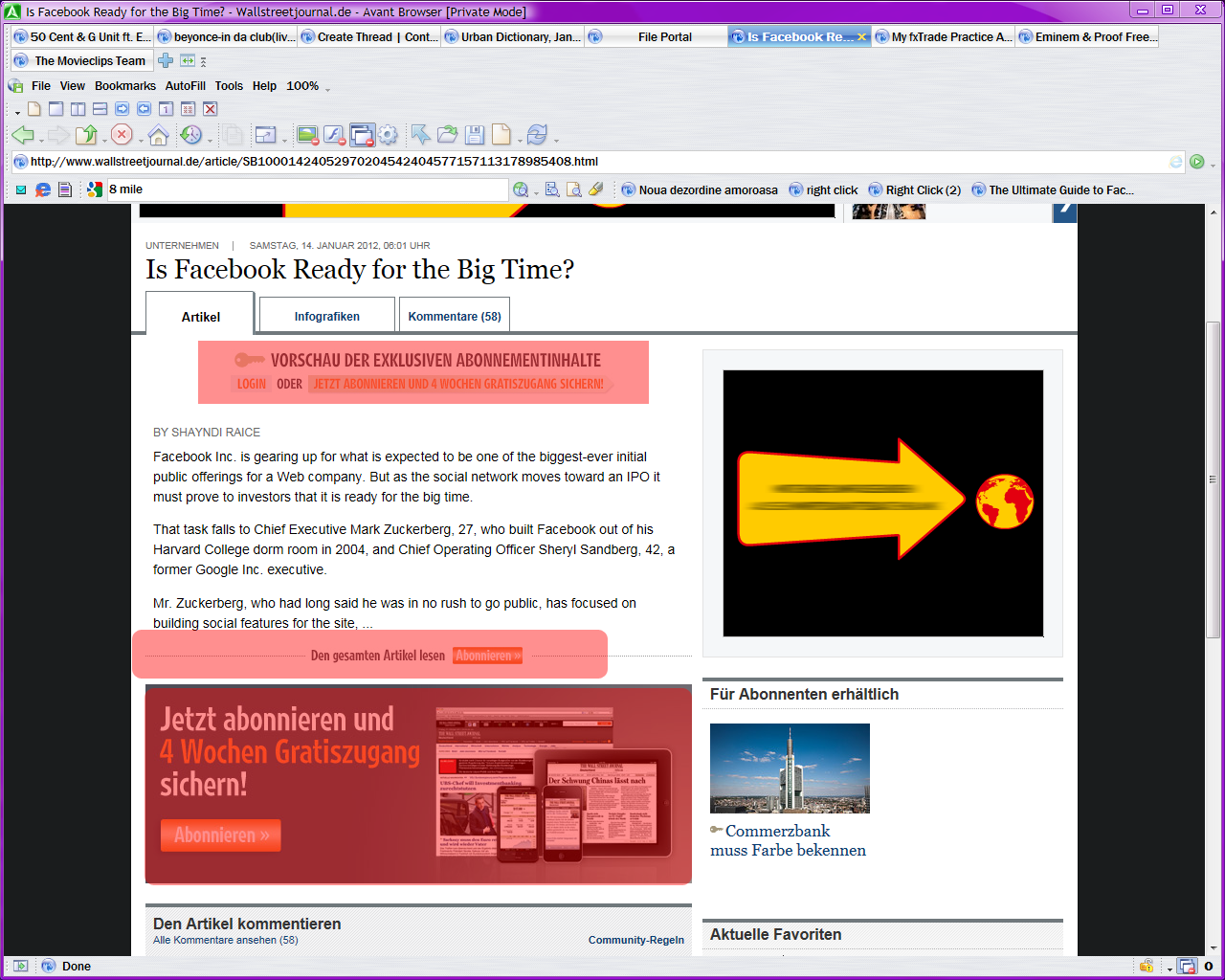Open dropdown next to full screen icon
Screen dimensions: 1225x980
(x=285, y=141)
